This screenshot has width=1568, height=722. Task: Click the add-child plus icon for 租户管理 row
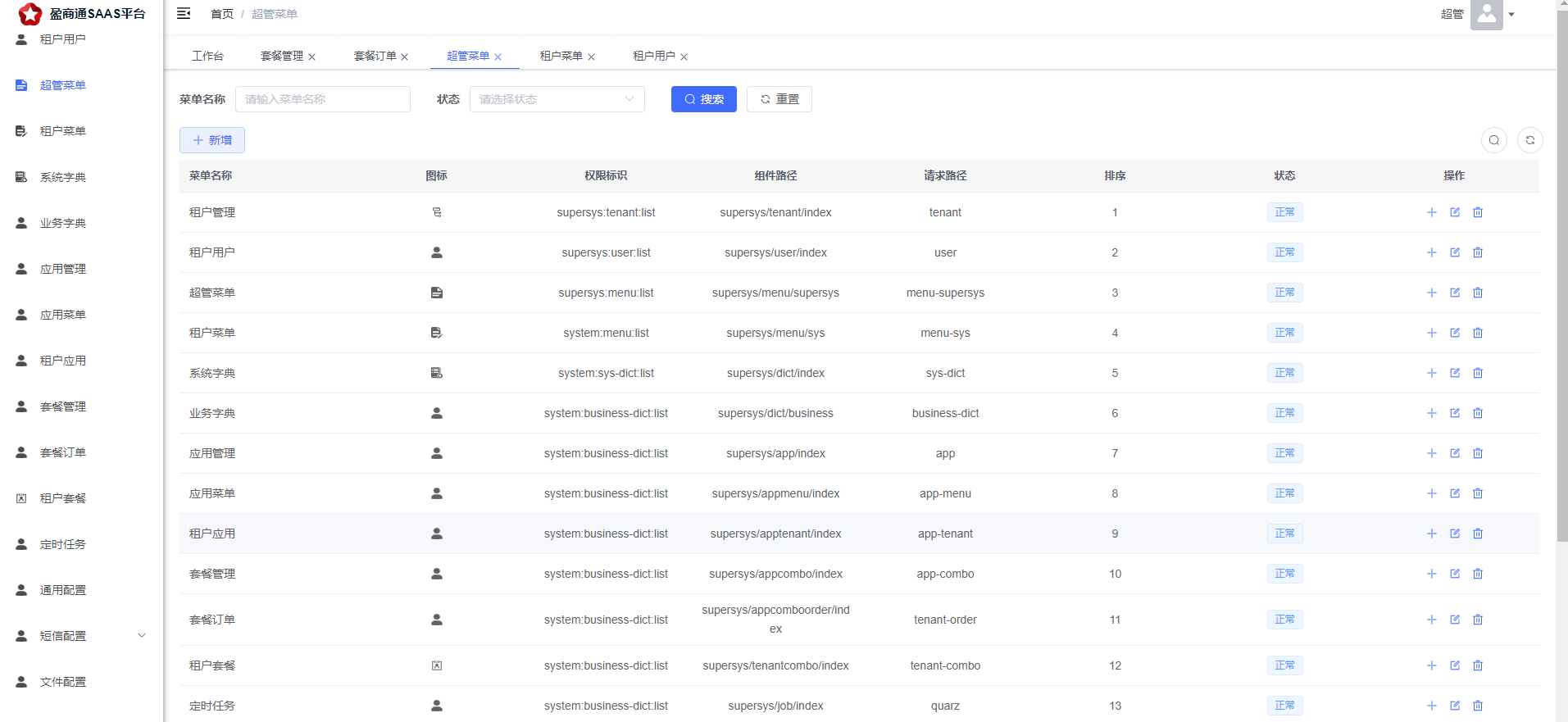pyautogui.click(x=1432, y=212)
